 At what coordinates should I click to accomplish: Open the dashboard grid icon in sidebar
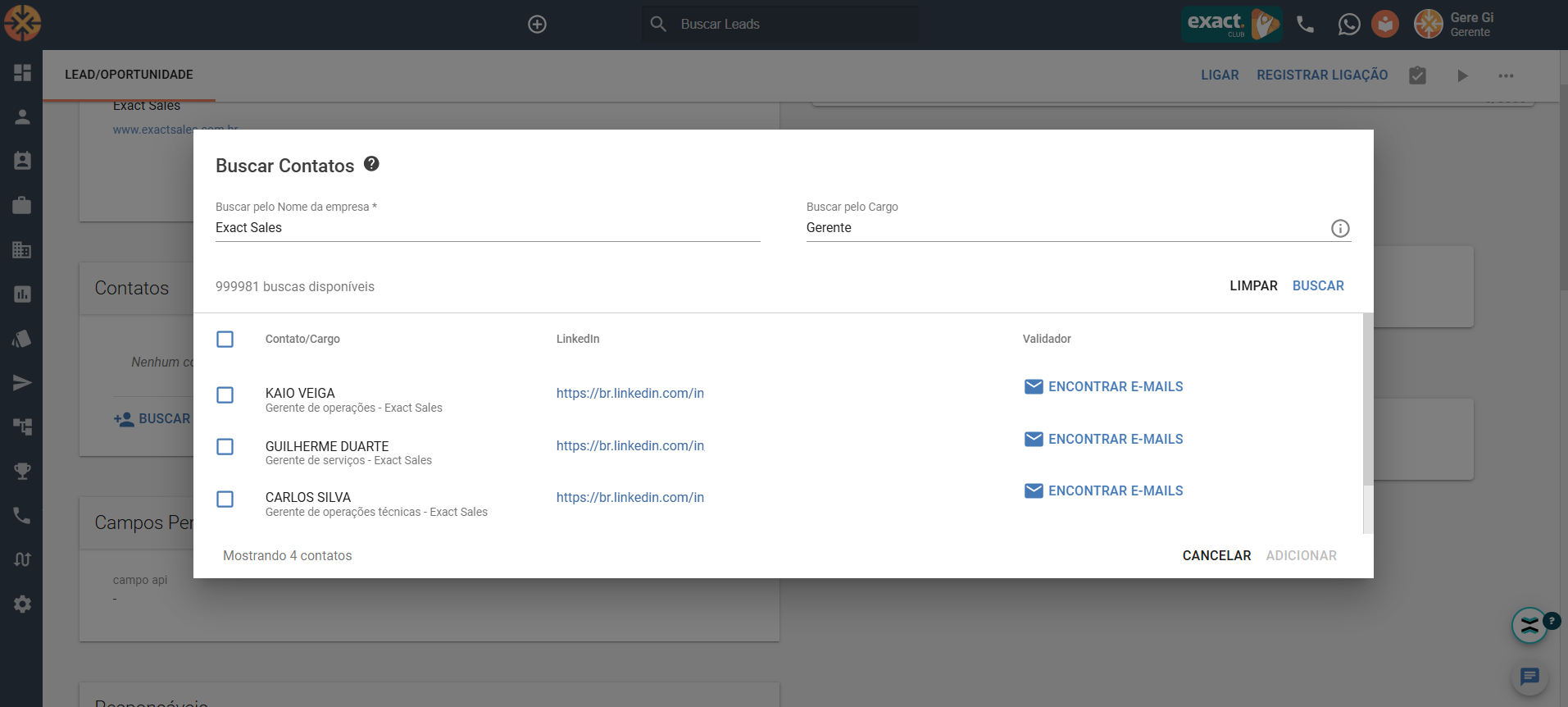22,72
